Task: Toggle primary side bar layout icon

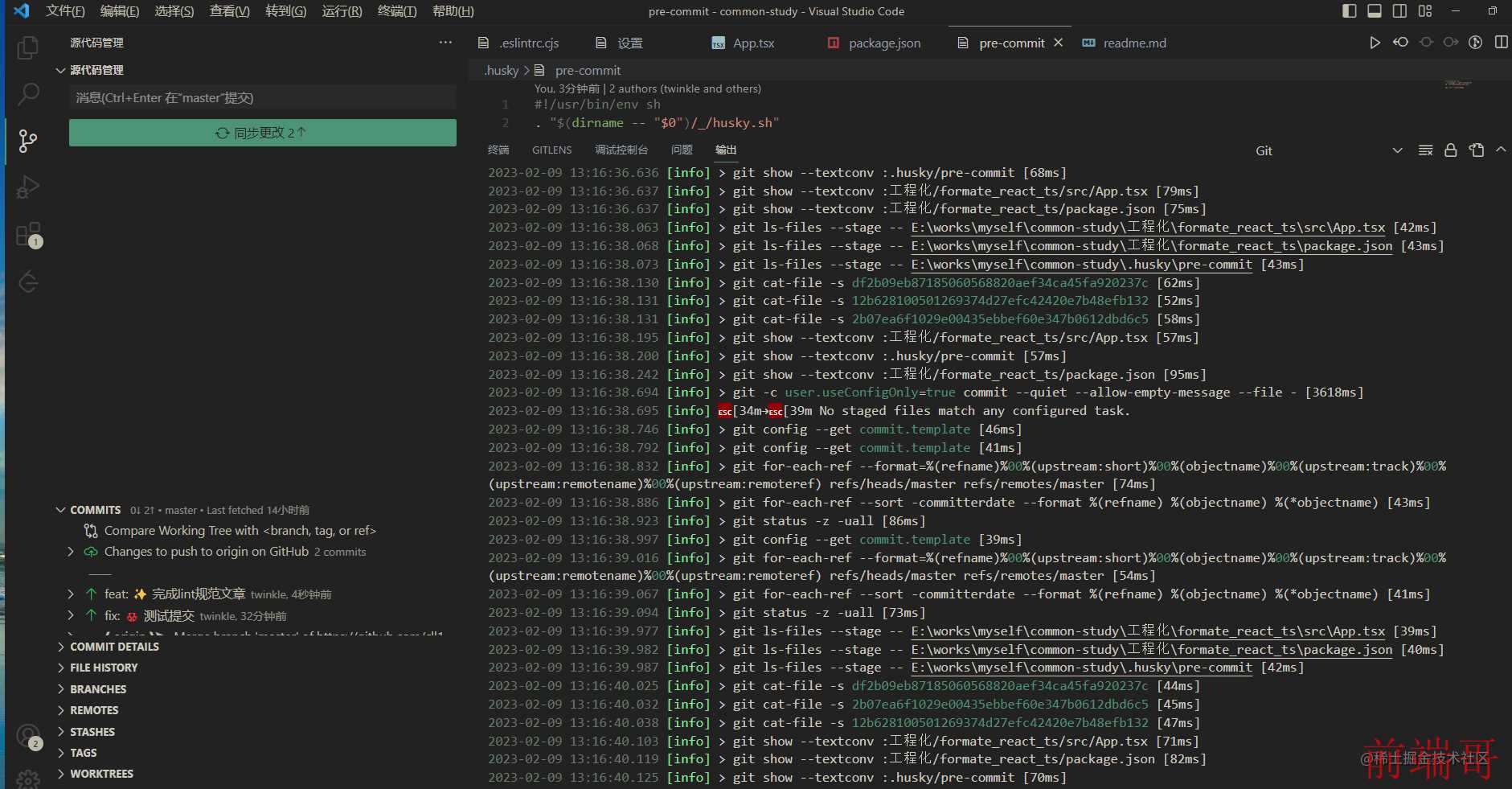Action: (1350, 11)
